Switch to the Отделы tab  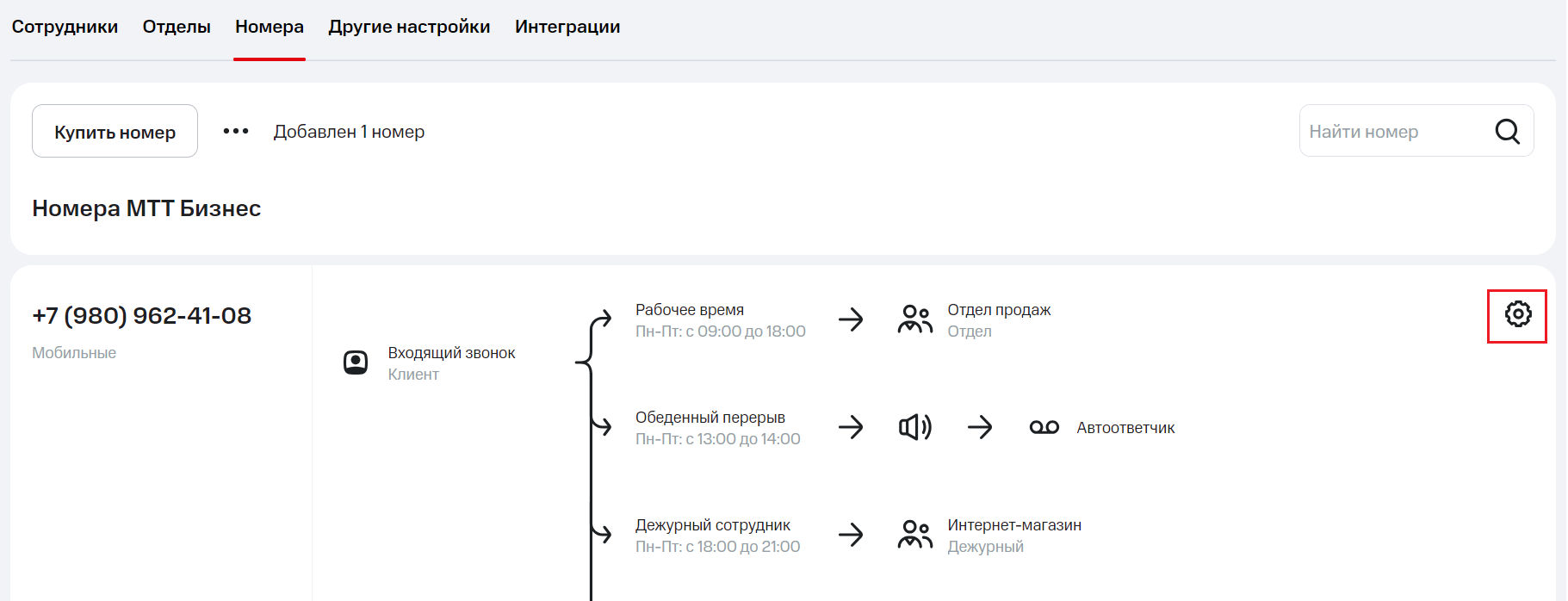tap(177, 27)
